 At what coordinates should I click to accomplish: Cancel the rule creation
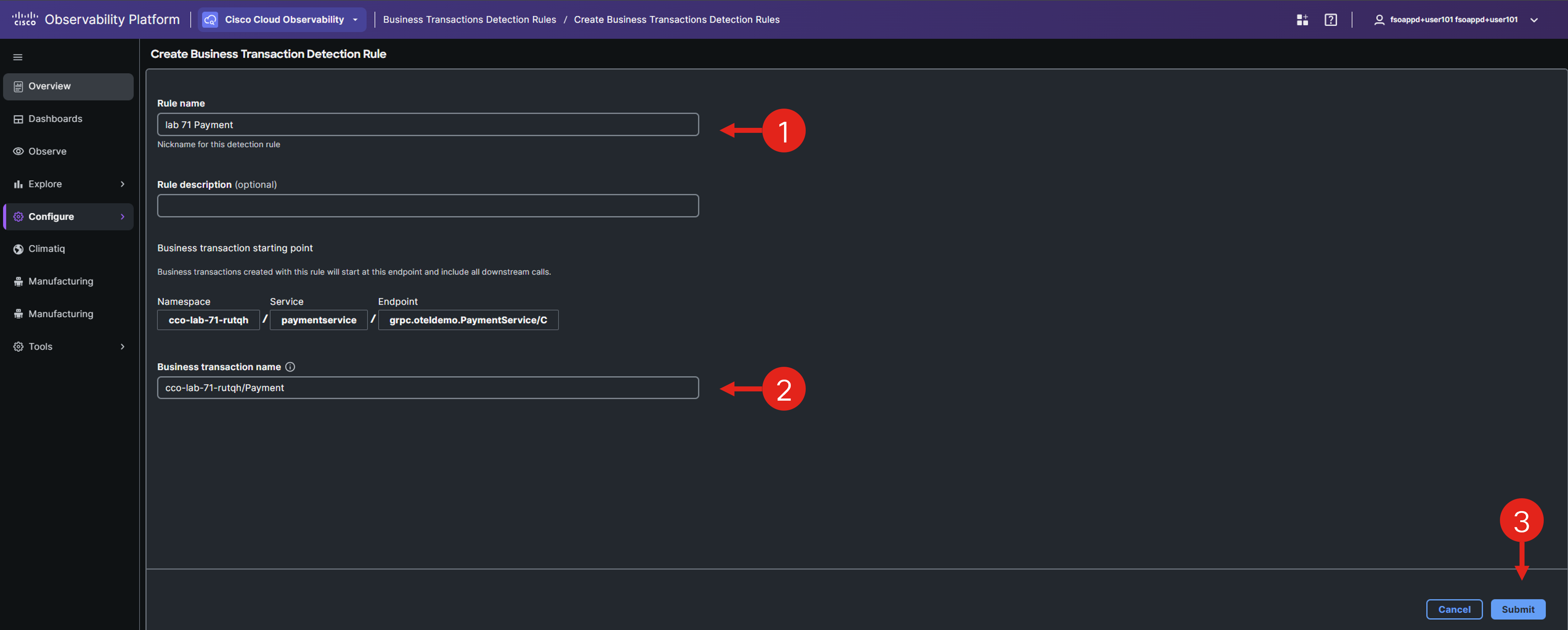[1454, 609]
